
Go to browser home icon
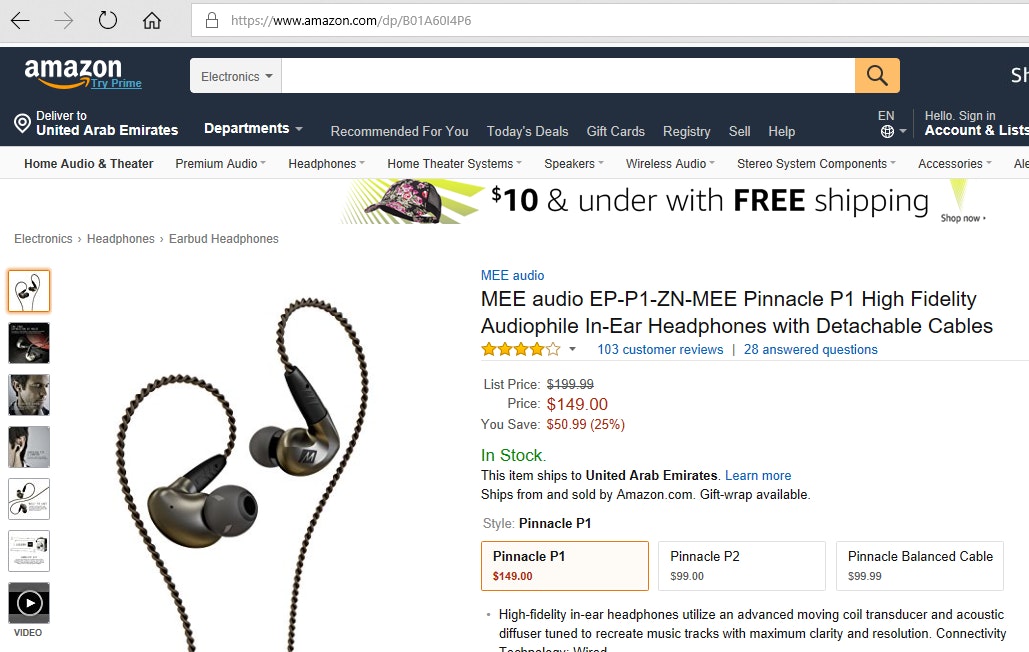[152, 21]
